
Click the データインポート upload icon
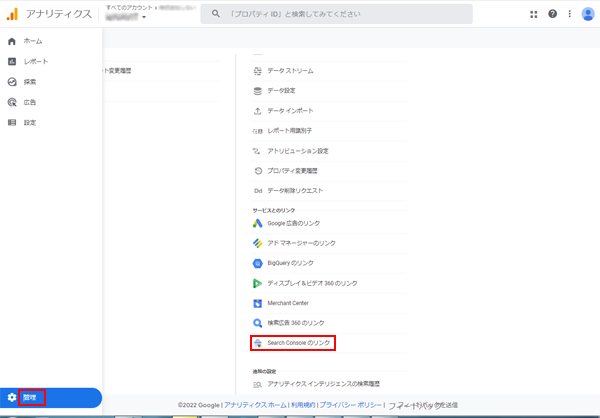(258, 111)
